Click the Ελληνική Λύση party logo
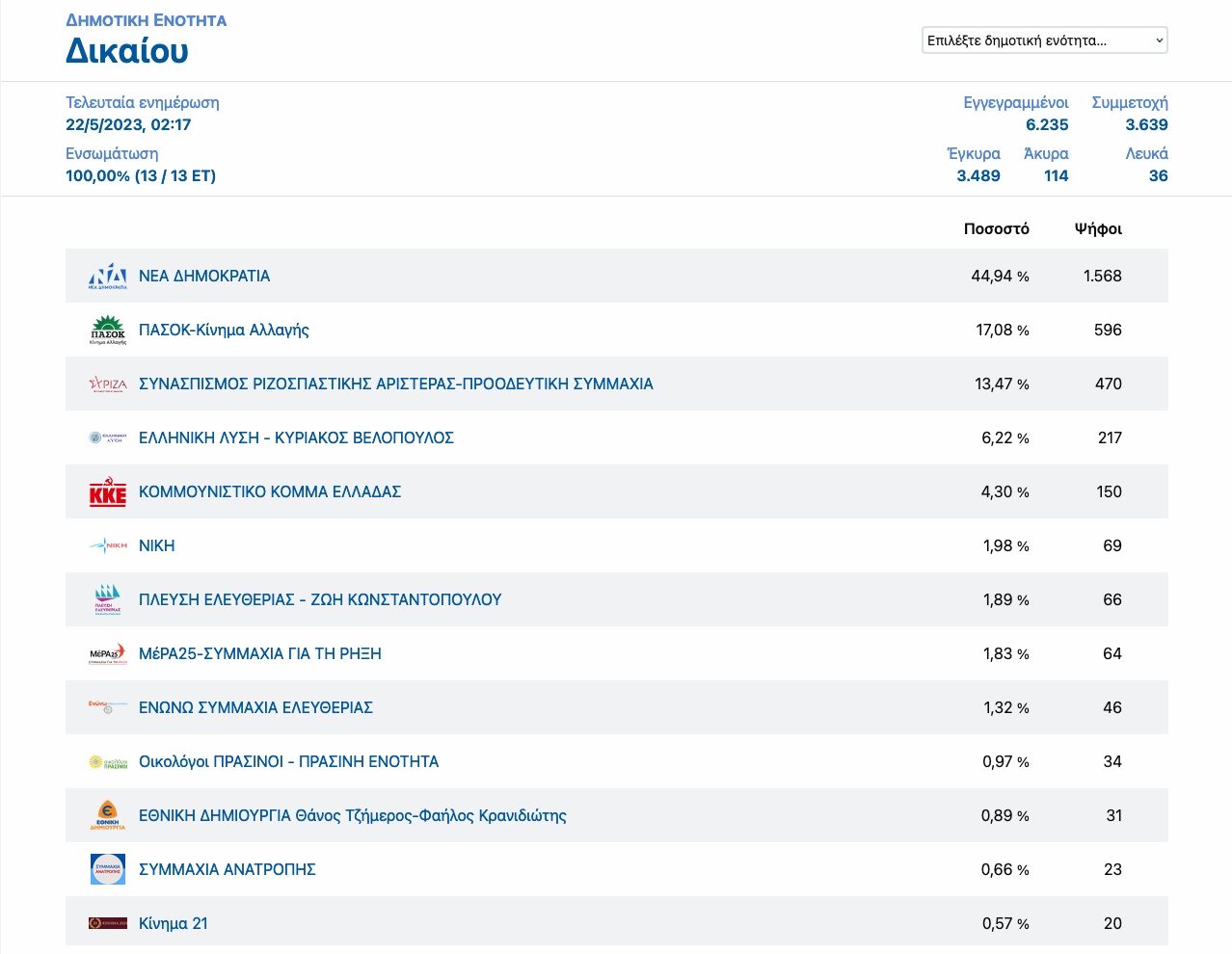The width and height of the screenshot is (1232, 954). click(108, 437)
